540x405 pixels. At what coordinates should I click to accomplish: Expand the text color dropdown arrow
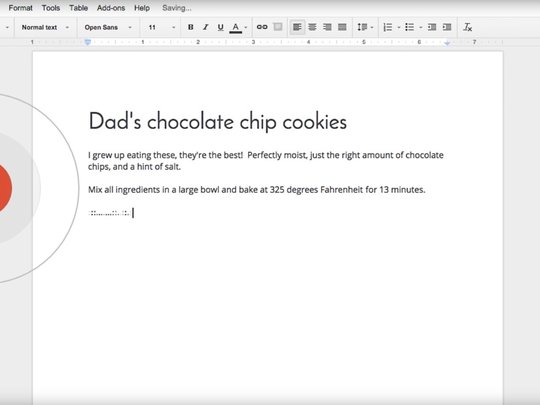click(x=246, y=27)
